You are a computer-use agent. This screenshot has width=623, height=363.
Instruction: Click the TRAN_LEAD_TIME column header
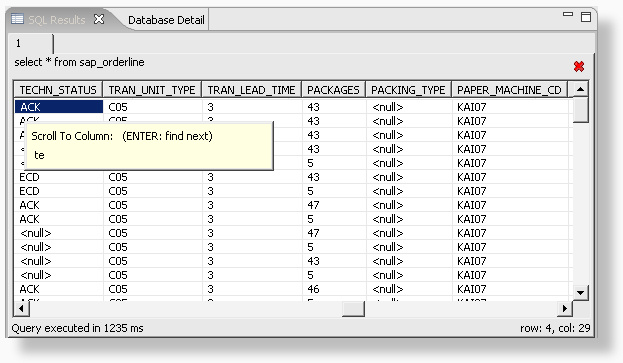point(252,90)
